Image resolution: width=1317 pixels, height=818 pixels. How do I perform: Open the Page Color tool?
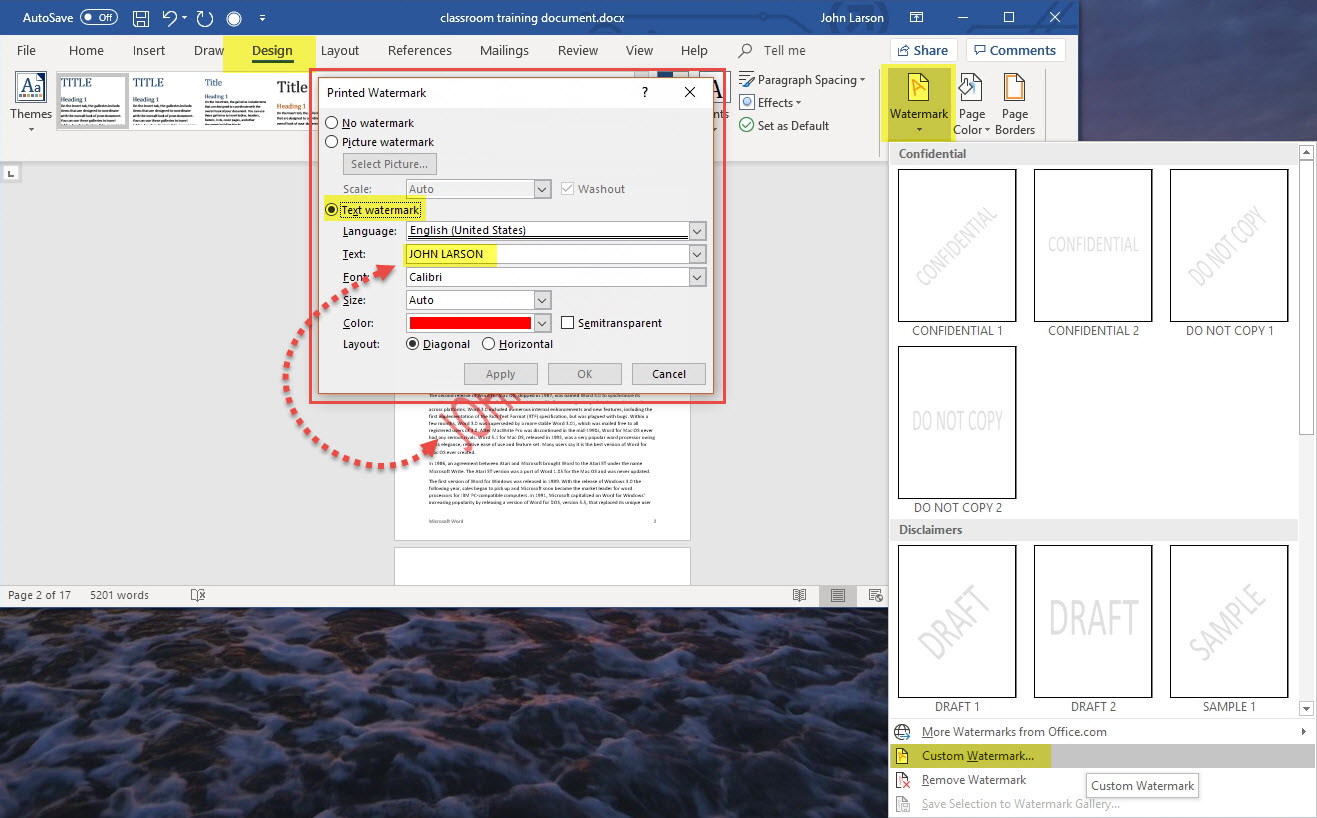[x=971, y=90]
